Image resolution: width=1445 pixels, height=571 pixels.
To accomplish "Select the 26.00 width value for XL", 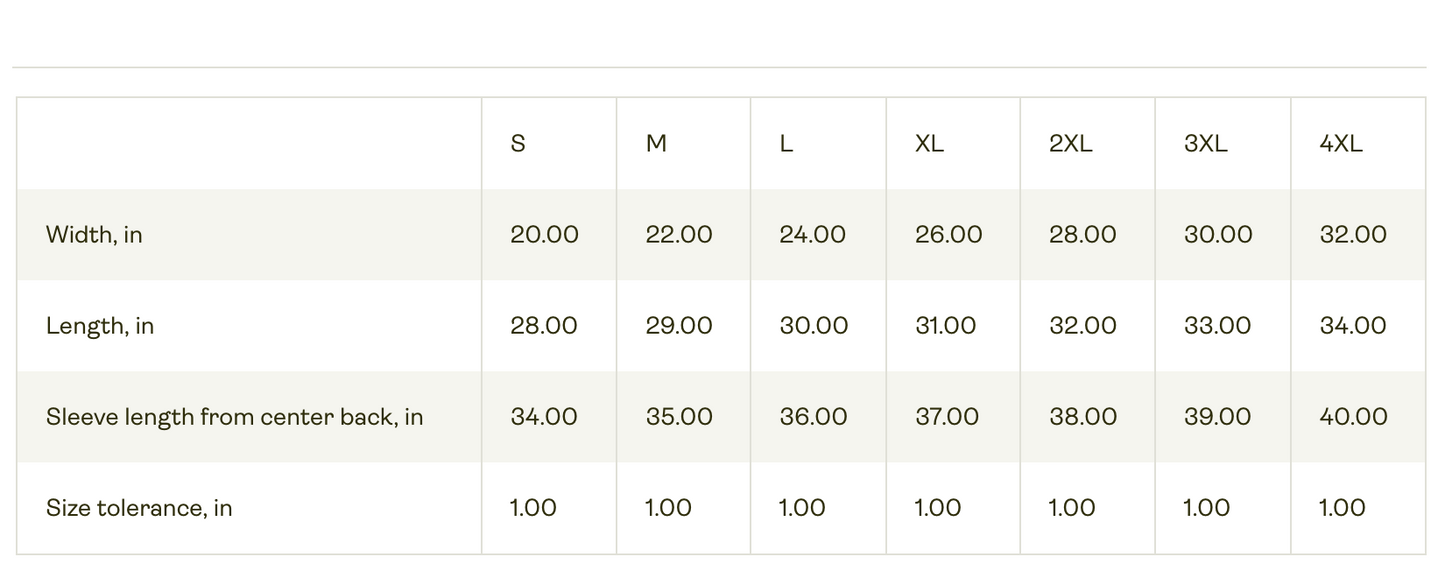I will point(948,235).
